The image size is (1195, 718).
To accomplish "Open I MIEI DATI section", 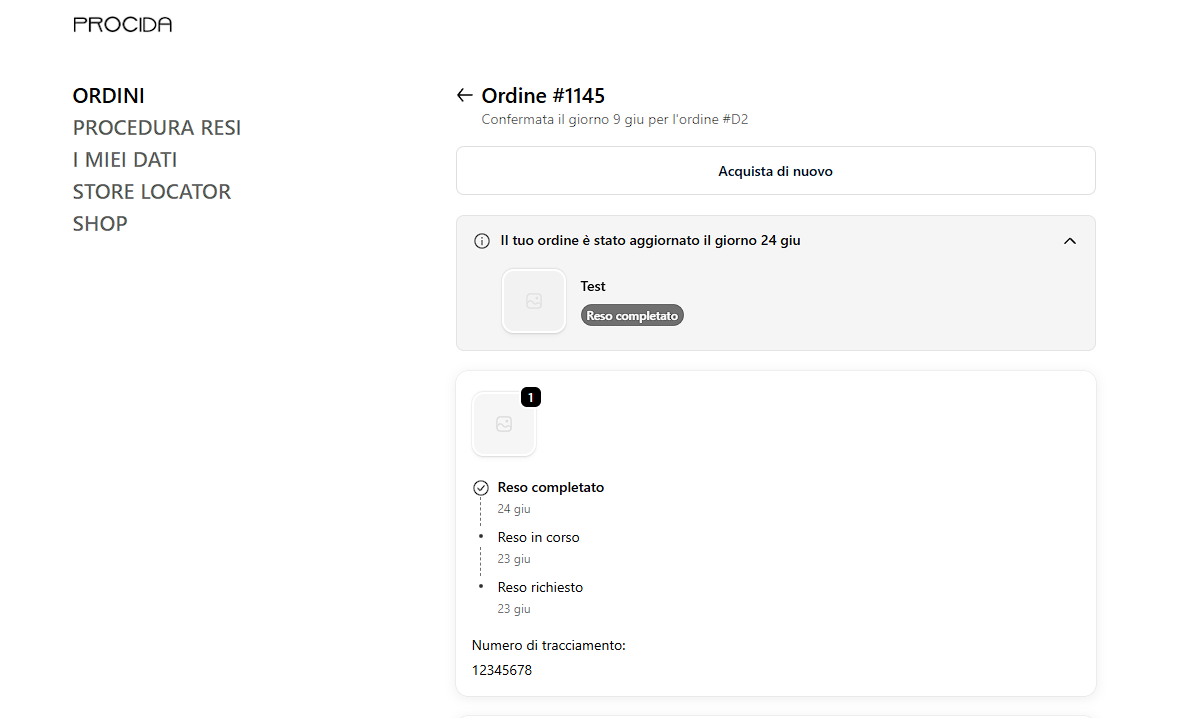I will pyautogui.click(x=125, y=159).
